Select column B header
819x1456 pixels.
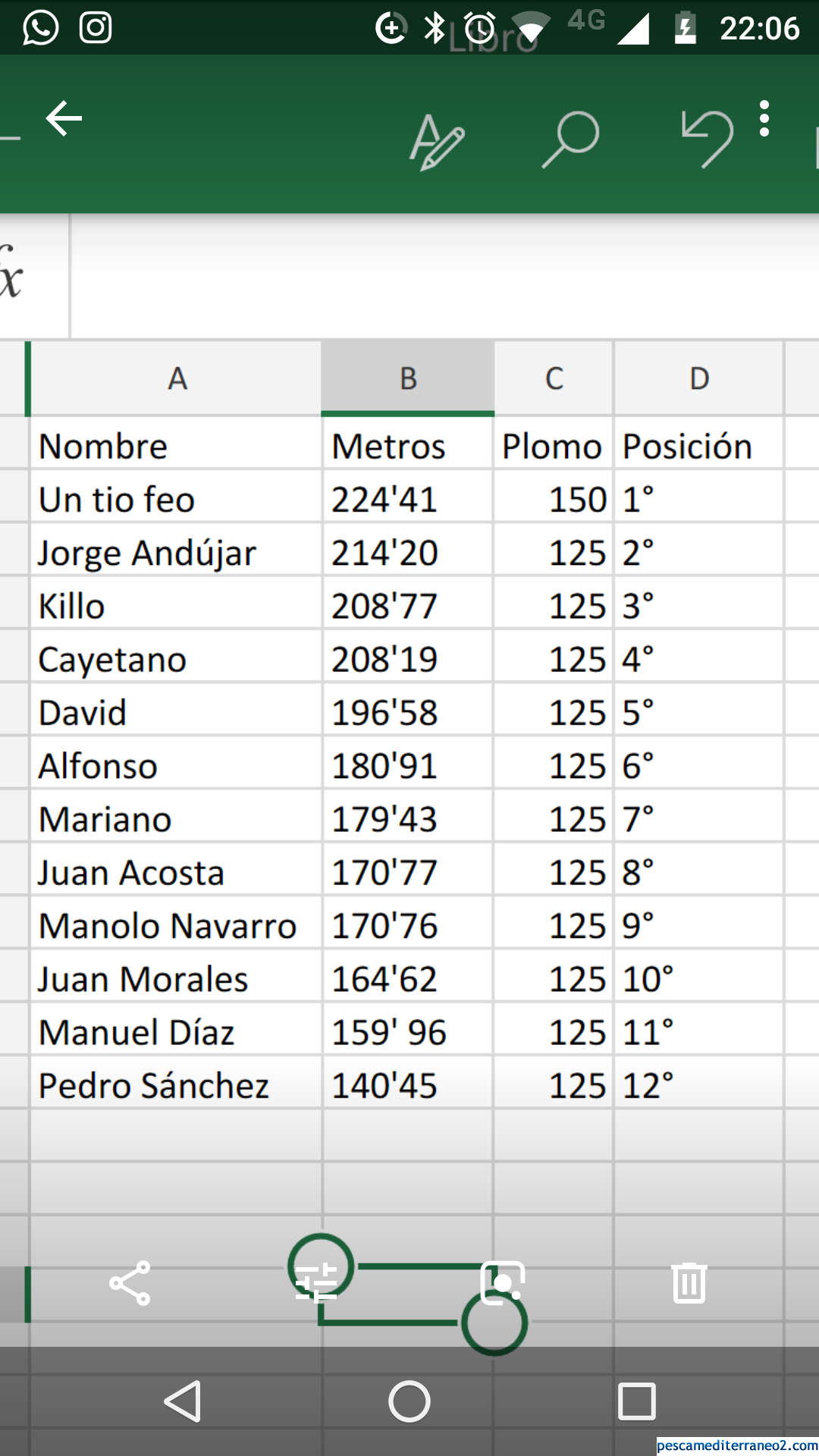(x=408, y=378)
